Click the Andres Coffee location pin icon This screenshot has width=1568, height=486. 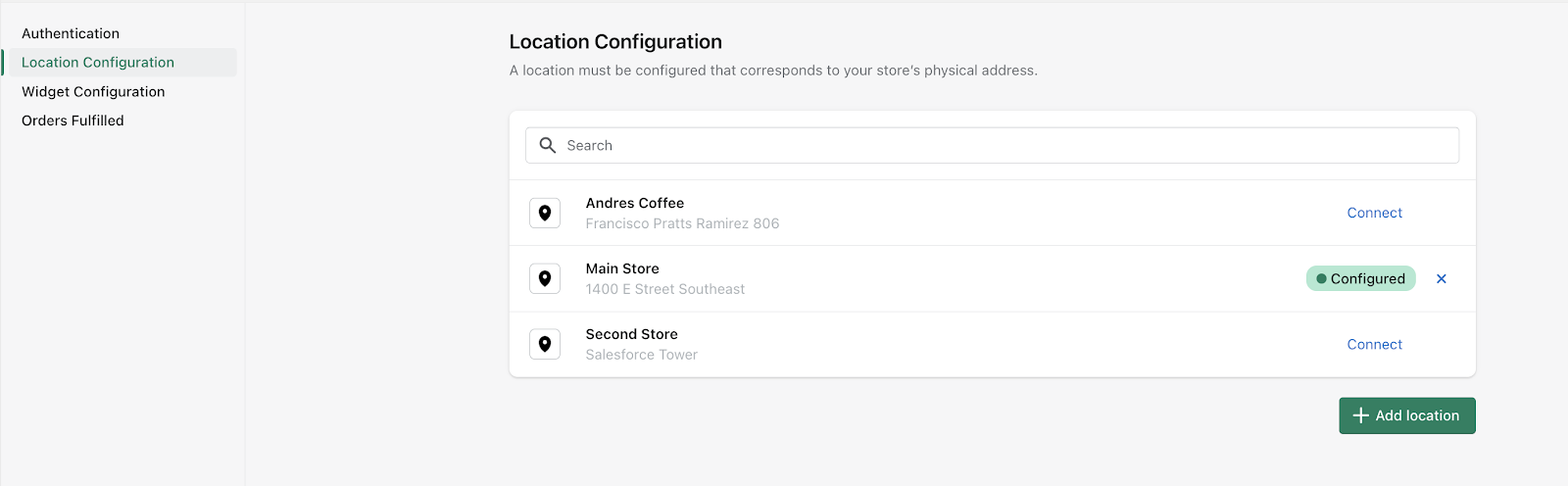point(545,213)
